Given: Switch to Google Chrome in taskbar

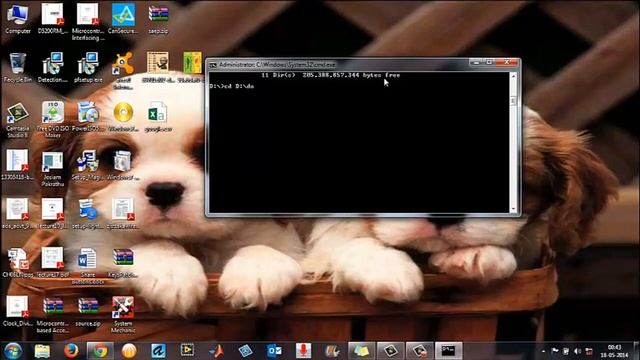Looking at the screenshot, I should point(100,351).
